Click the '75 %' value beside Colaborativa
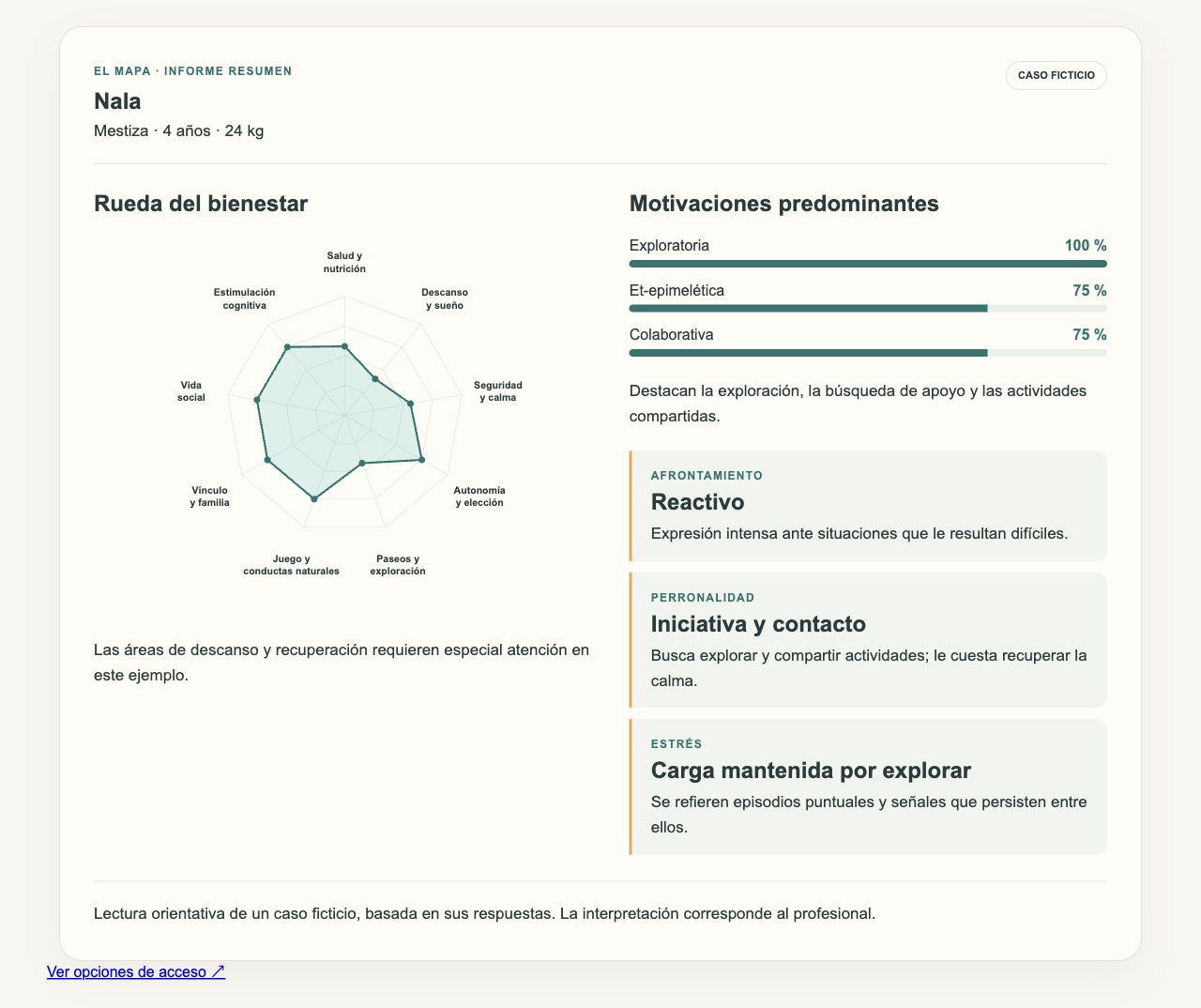Screen dimensions: 1201x1008 point(1090,335)
